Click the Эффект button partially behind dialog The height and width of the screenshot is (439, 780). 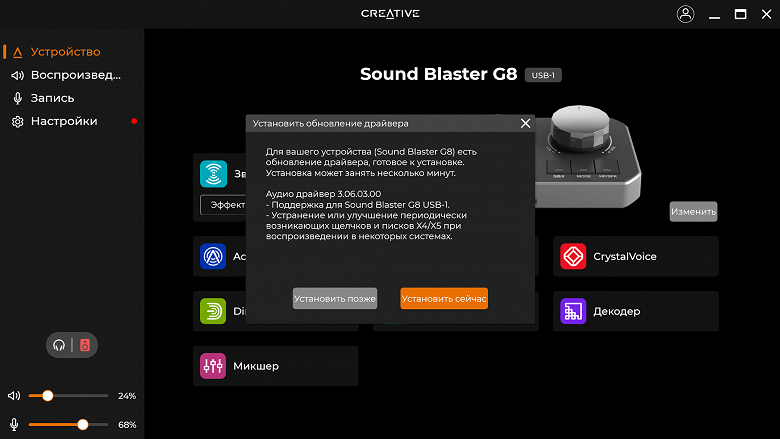pos(223,205)
